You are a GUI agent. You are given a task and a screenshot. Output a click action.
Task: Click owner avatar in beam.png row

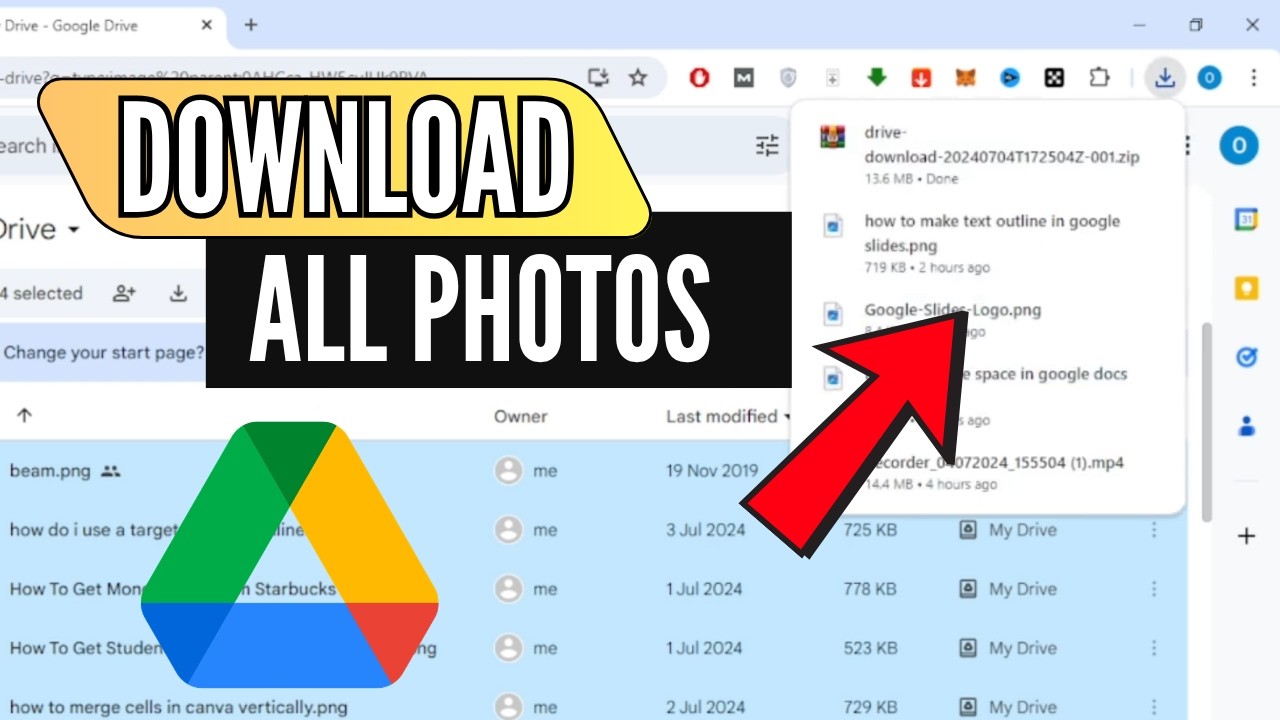point(509,471)
